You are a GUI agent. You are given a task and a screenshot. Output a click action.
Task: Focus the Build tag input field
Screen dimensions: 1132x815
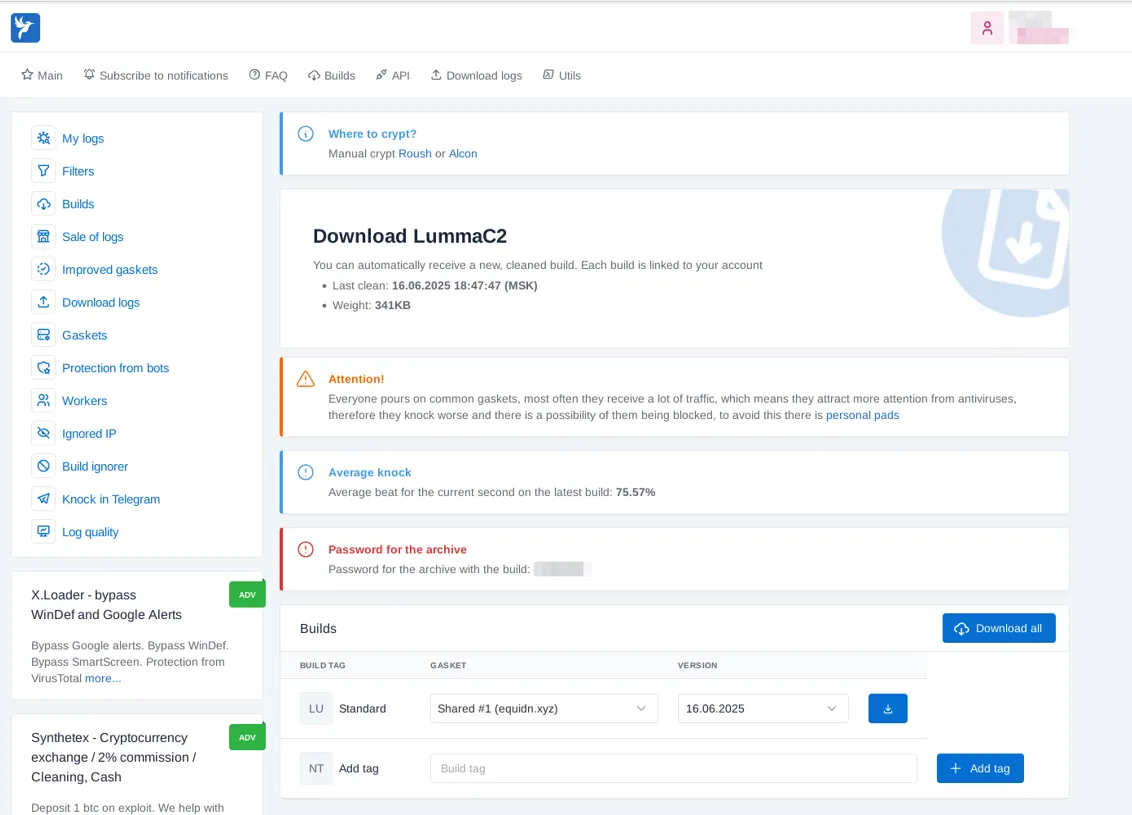(x=674, y=769)
